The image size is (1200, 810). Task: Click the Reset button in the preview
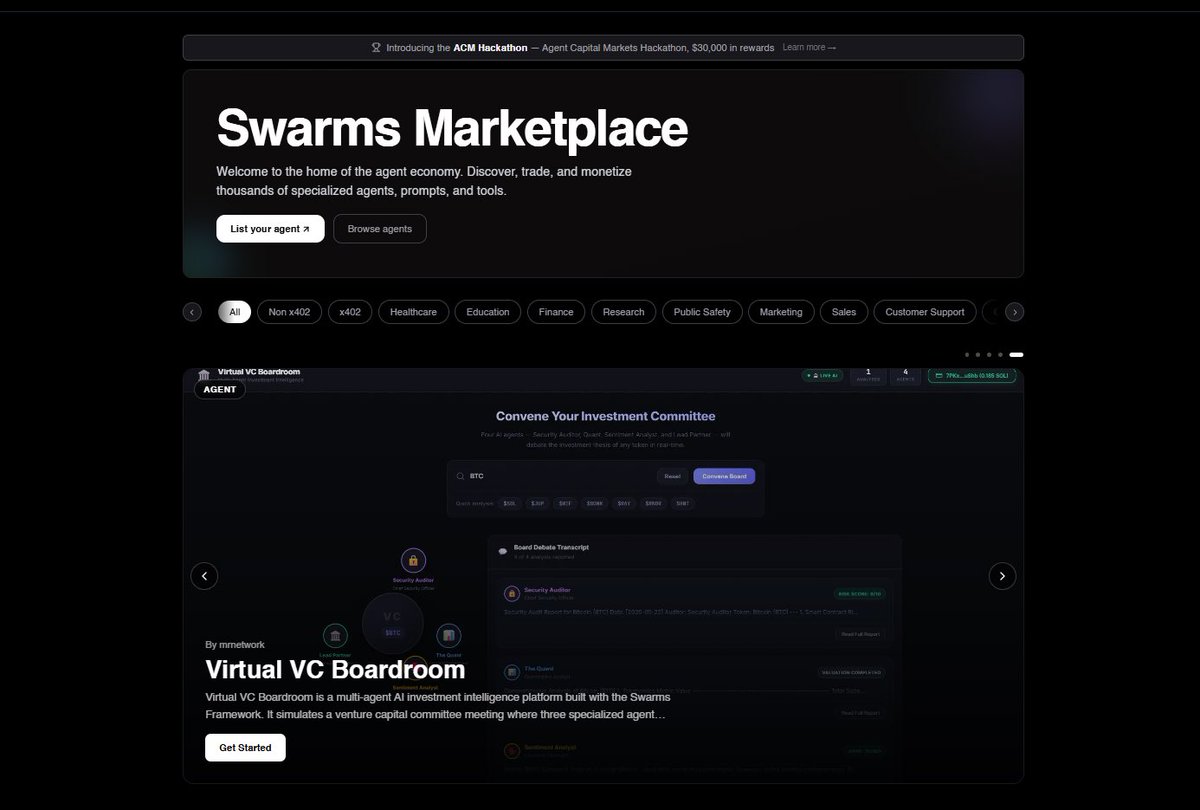point(672,476)
